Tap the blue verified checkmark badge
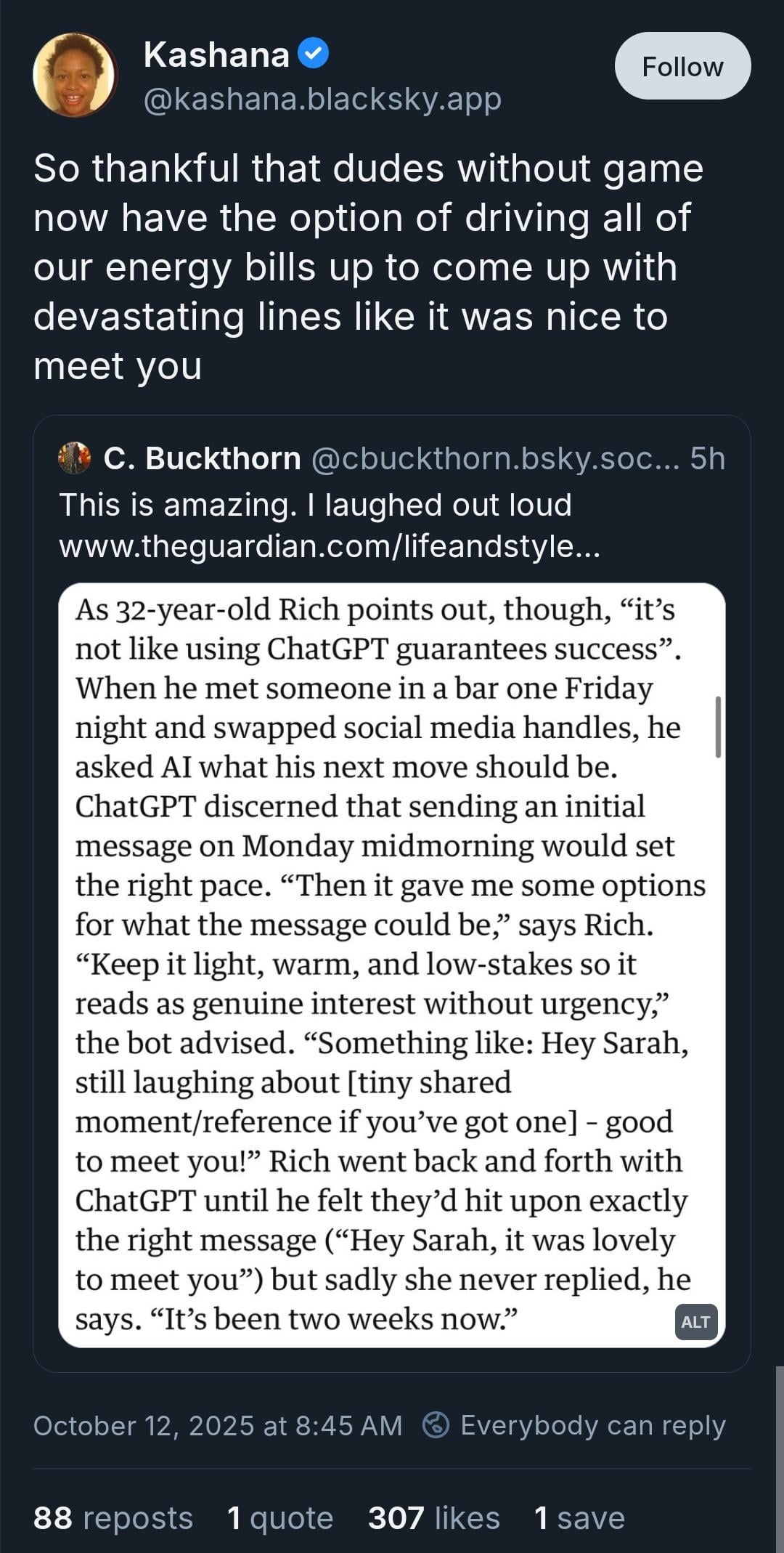Viewport: 784px width, 1553px height. click(314, 54)
